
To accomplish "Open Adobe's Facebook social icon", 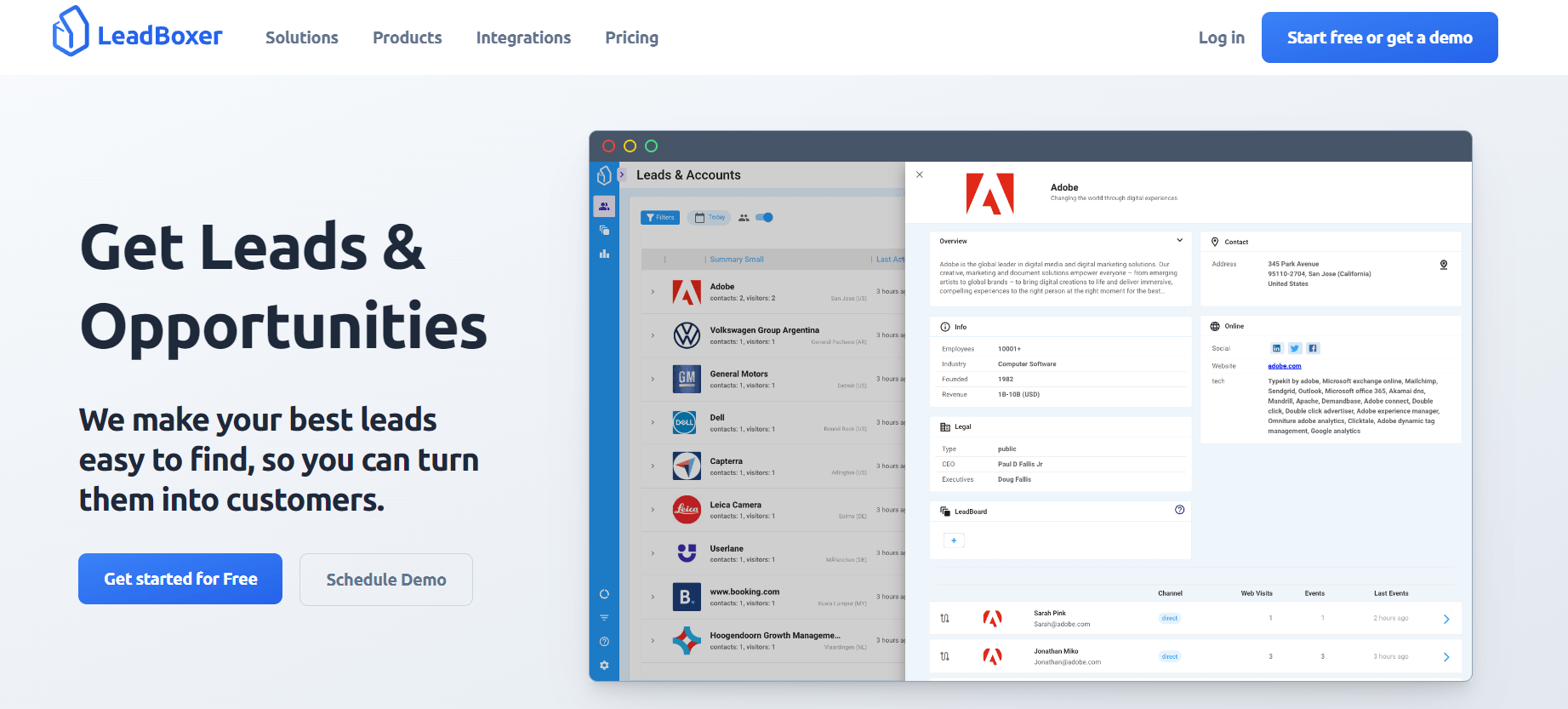I will (1313, 348).
